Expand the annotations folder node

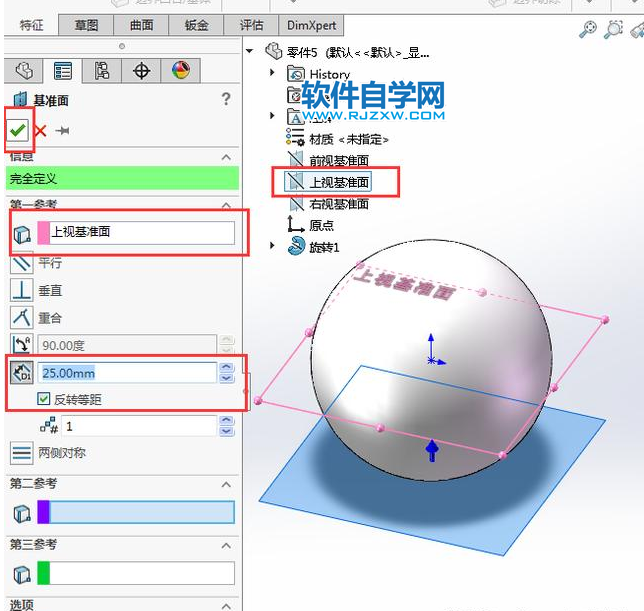(x=272, y=115)
